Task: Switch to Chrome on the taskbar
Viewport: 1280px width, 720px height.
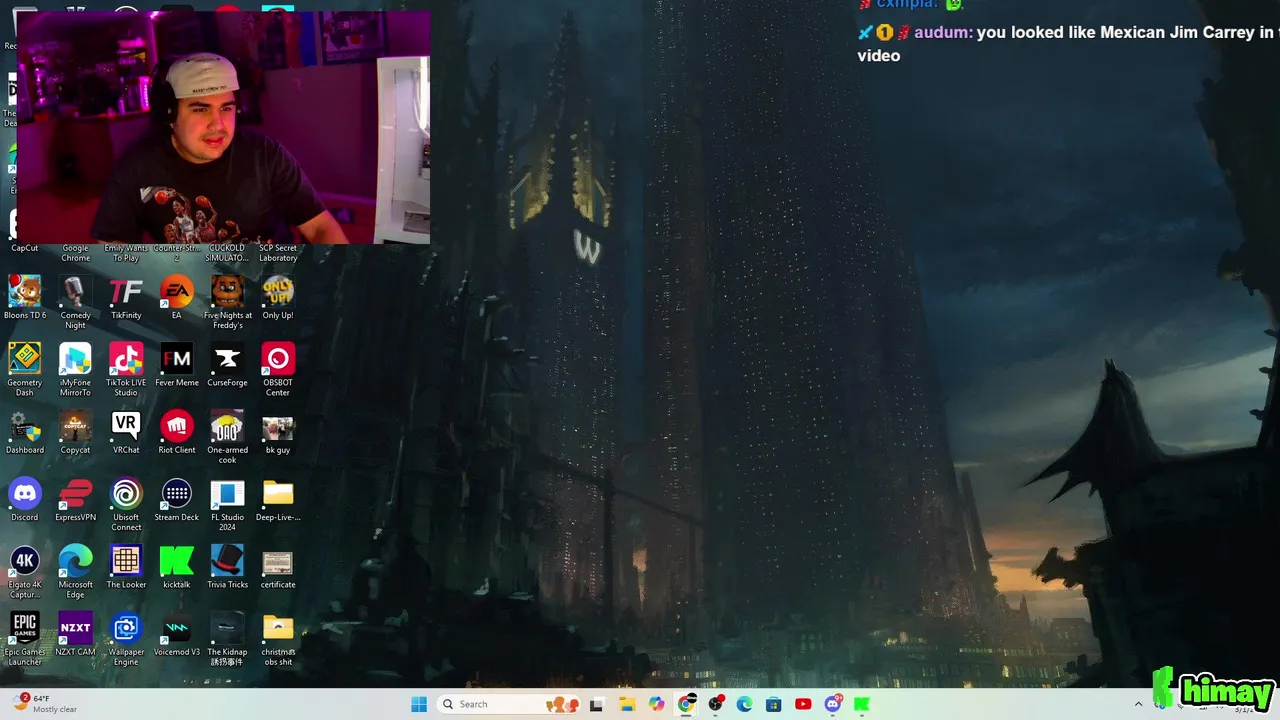Action: click(686, 704)
